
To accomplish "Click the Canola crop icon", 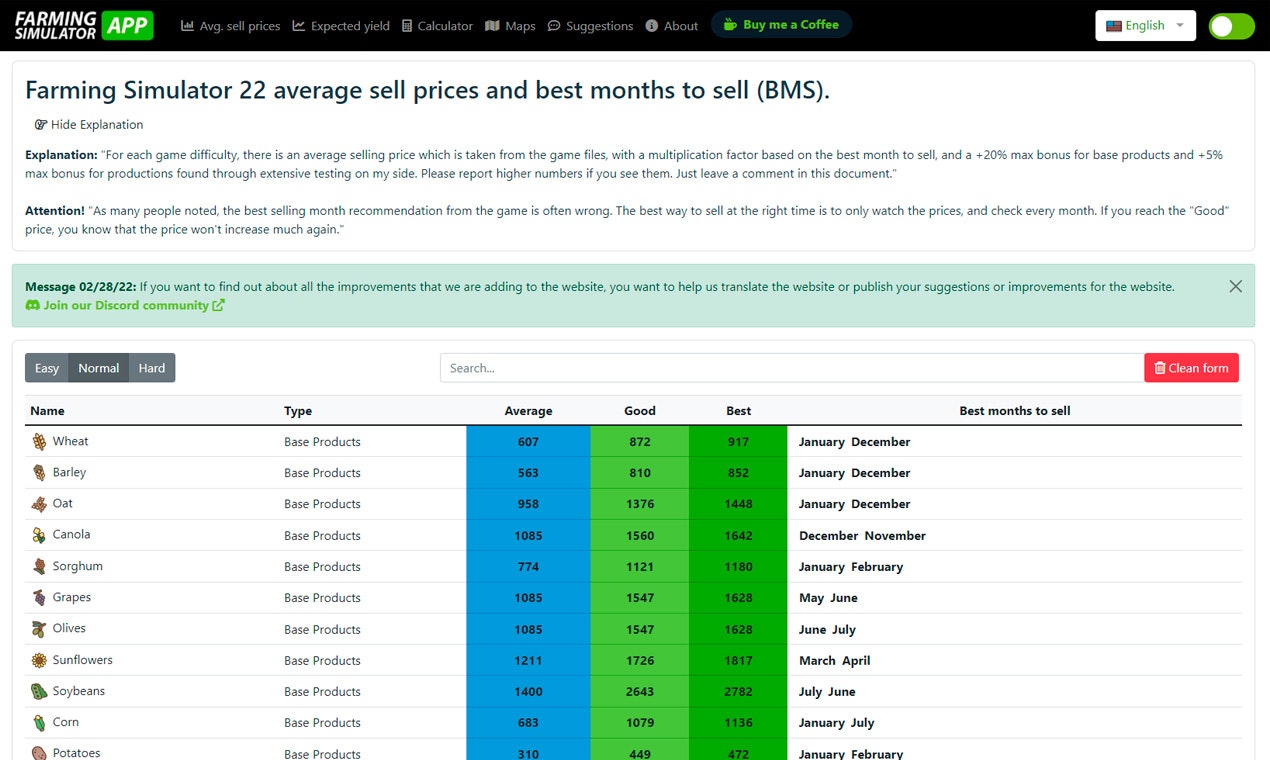I will (x=39, y=535).
